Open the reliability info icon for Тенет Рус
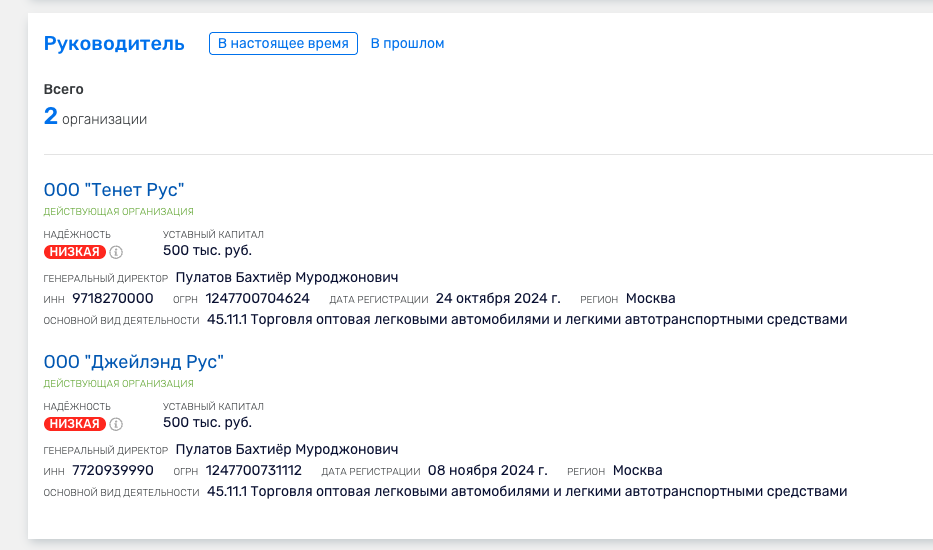933x550 pixels. coord(116,252)
